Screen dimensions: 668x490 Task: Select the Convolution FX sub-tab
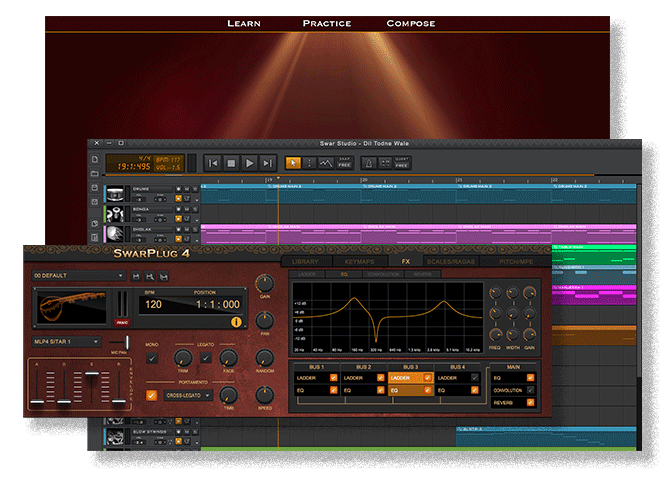(x=383, y=274)
